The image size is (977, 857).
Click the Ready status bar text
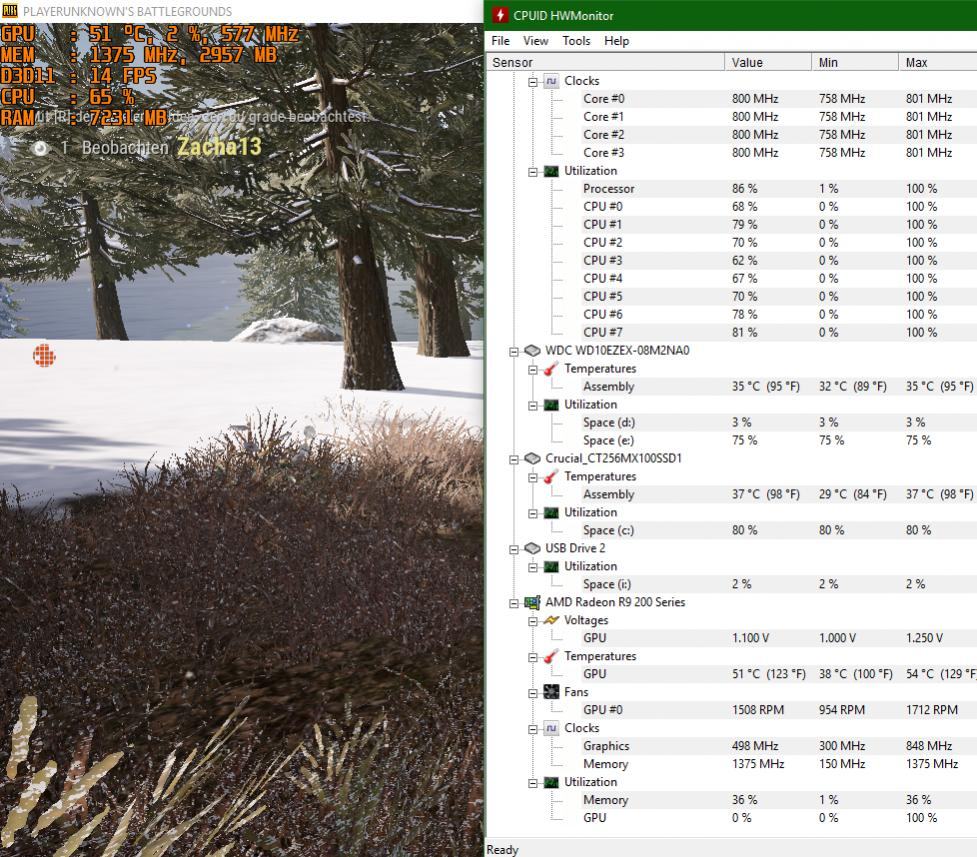pos(502,850)
